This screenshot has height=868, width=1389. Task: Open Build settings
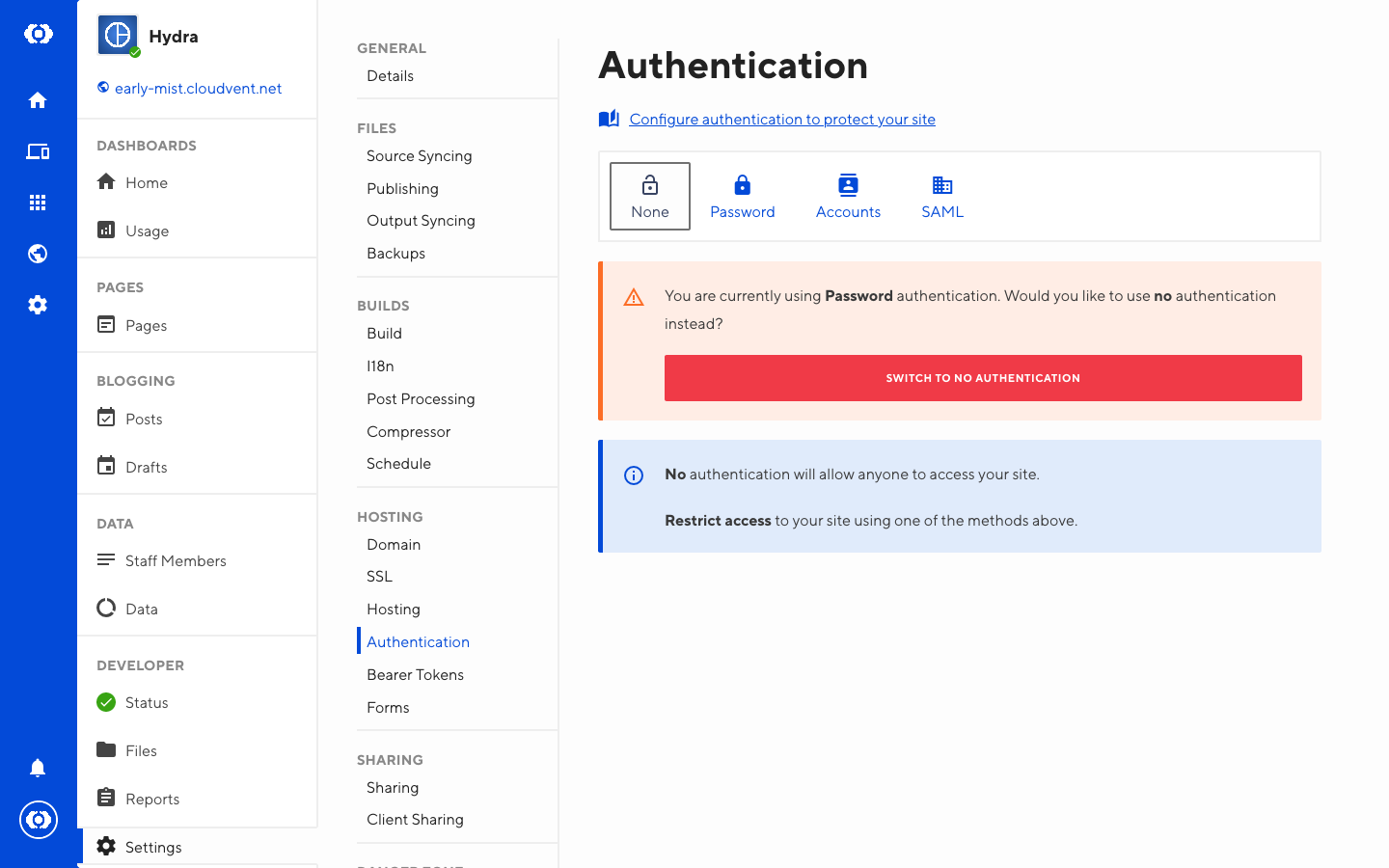pyautogui.click(x=384, y=334)
